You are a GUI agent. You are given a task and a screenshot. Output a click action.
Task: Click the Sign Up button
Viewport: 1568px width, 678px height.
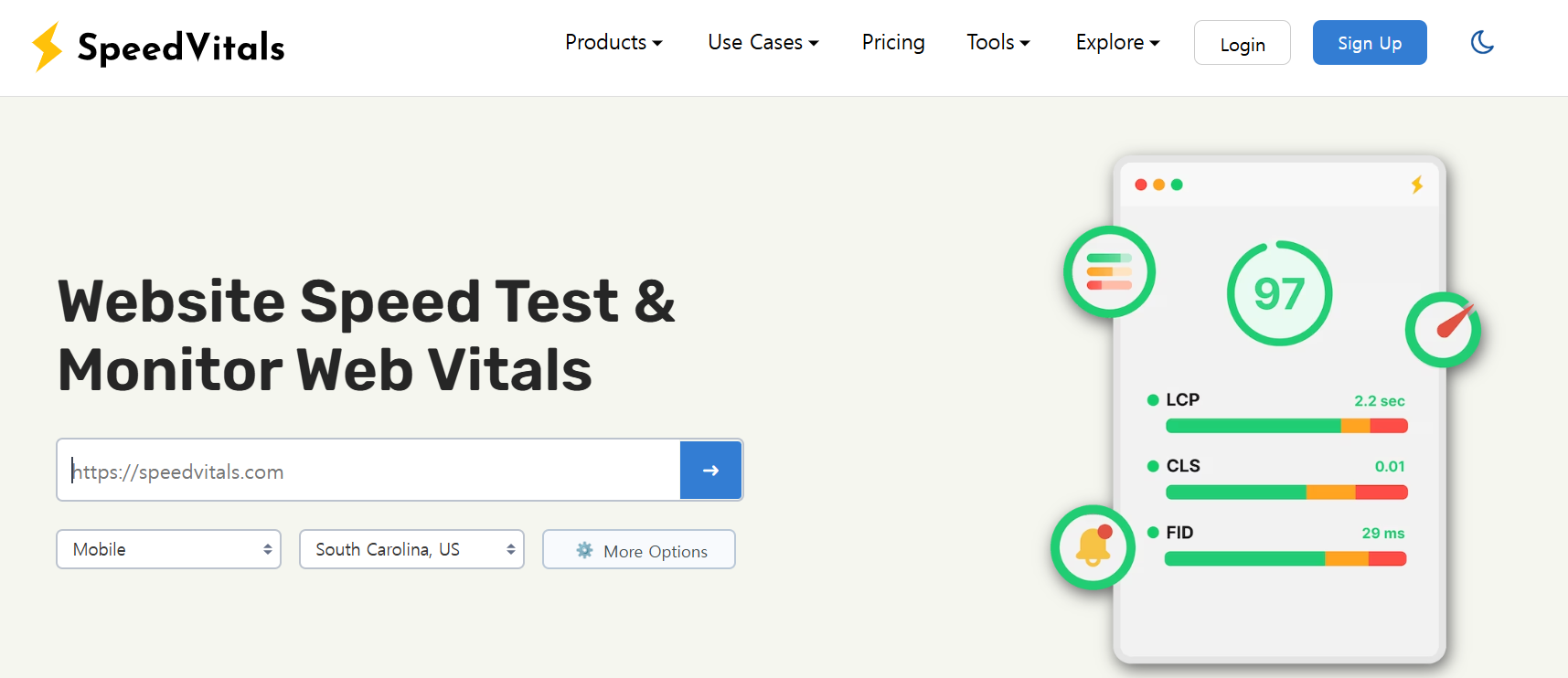pos(1369,43)
